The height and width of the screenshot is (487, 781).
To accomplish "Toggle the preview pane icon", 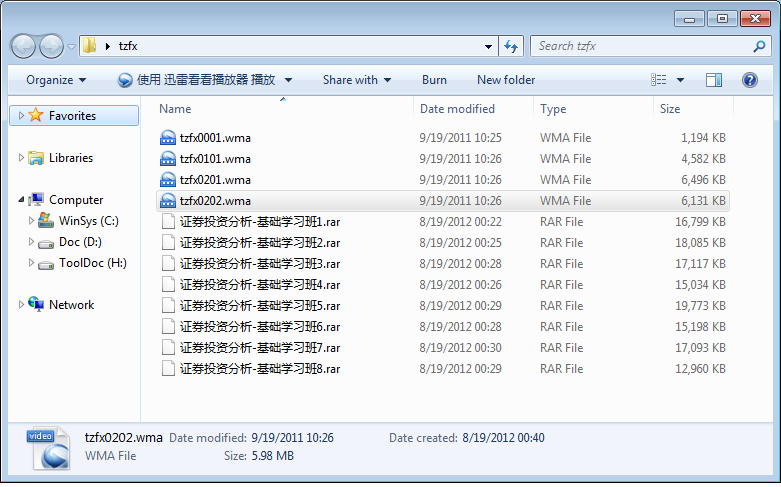I will [x=713, y=80].
